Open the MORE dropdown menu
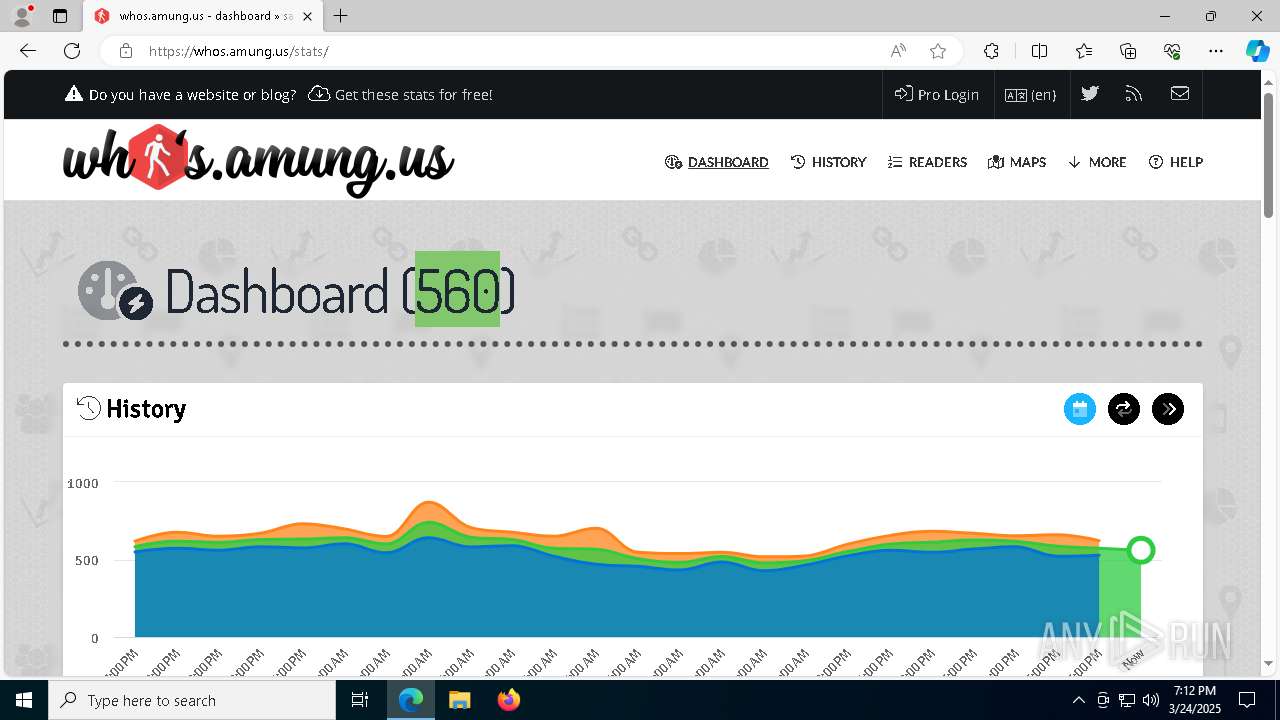This screenshot has width=1280, height=720. (x=1097, y=162)
